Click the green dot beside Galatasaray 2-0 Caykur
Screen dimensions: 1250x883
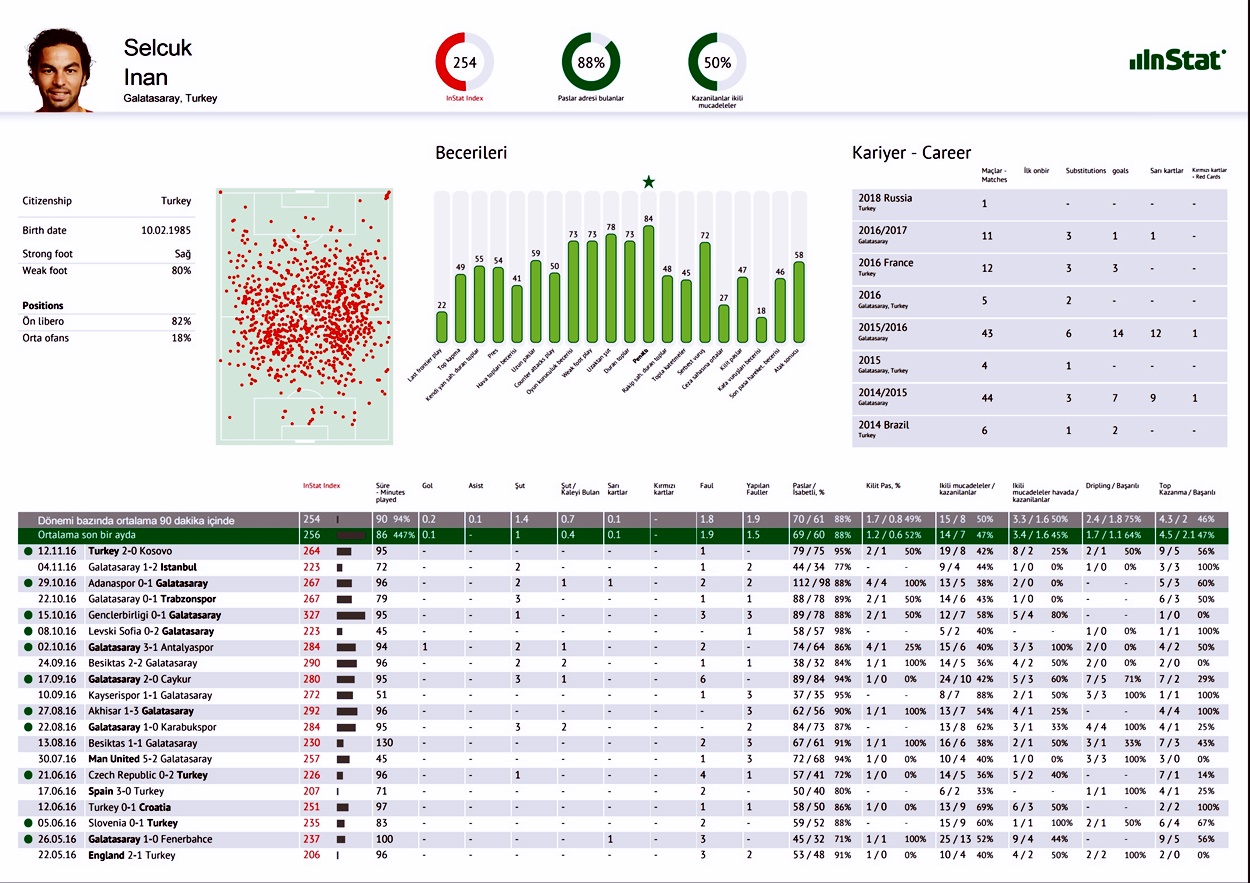[29, 679]
